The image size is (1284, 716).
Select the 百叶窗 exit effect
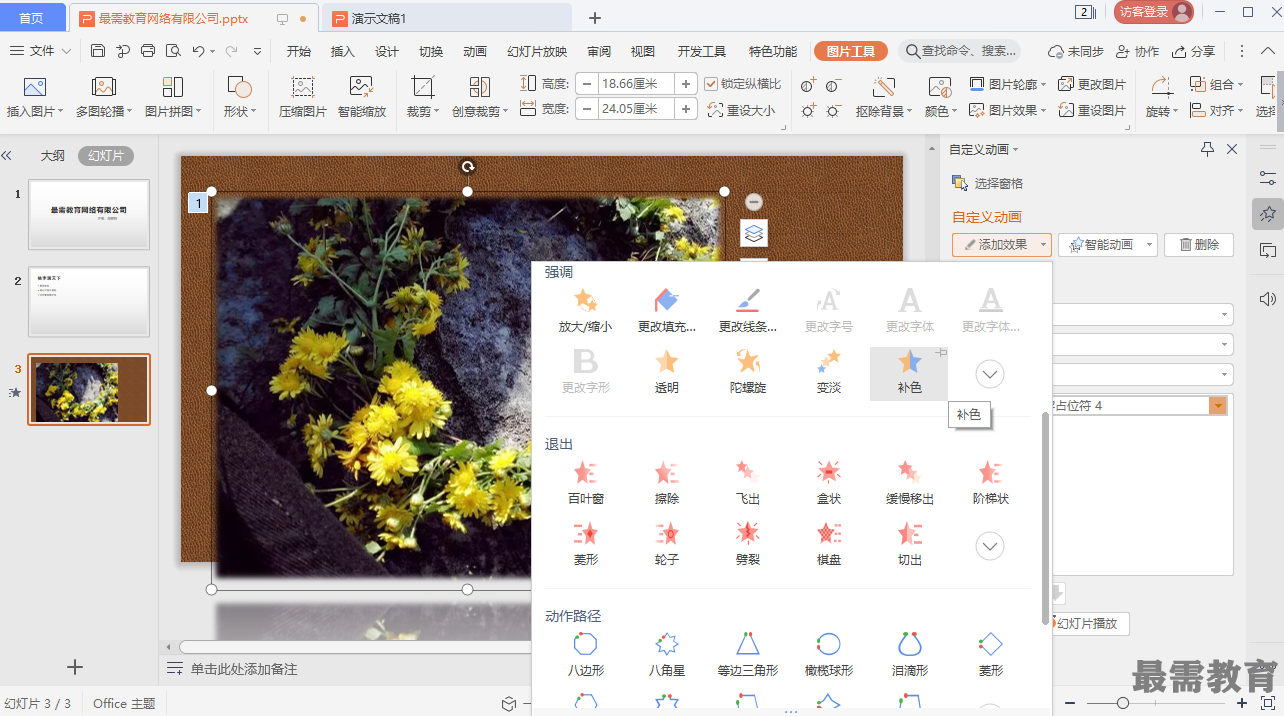(x=585, y=483)
